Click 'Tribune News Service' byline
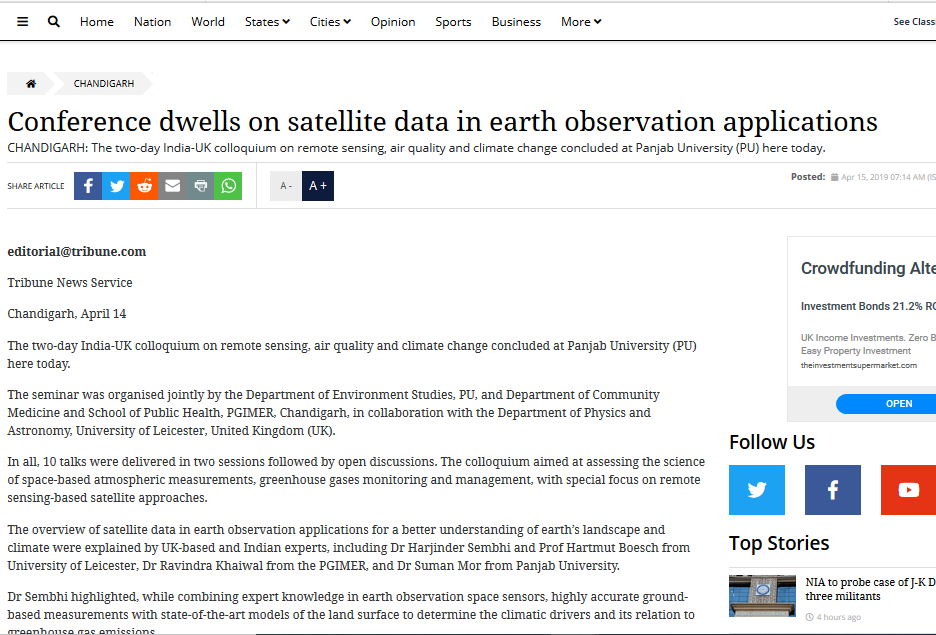936x635 pixels. pyautogui.click(x=70, y=283)
